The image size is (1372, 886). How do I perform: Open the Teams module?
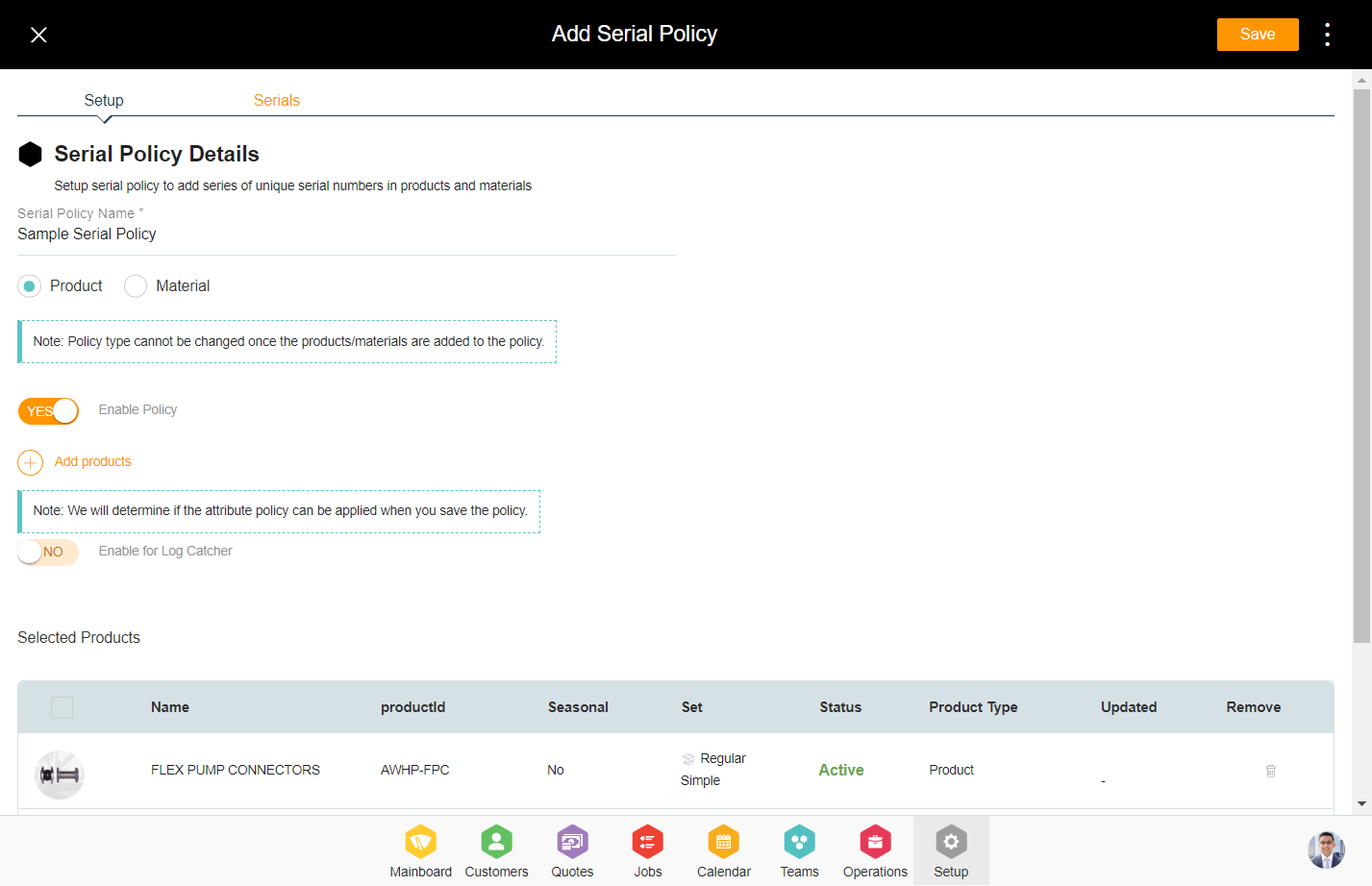pos(799,851)
